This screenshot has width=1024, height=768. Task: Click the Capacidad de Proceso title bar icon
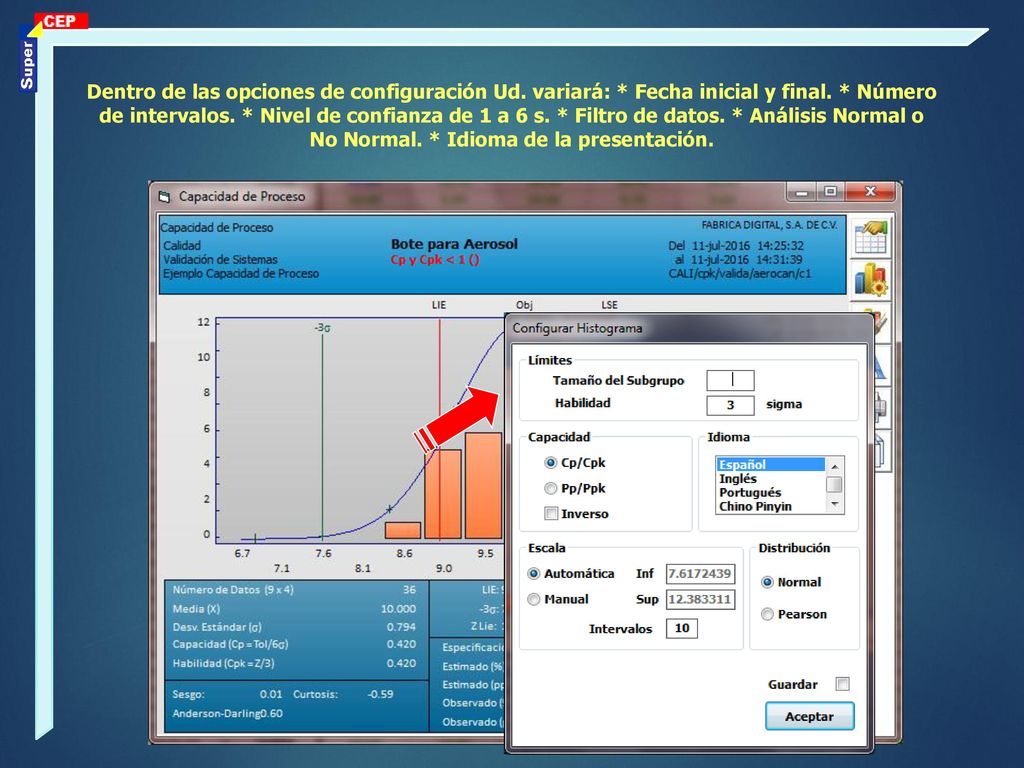(x=165, y=197)
